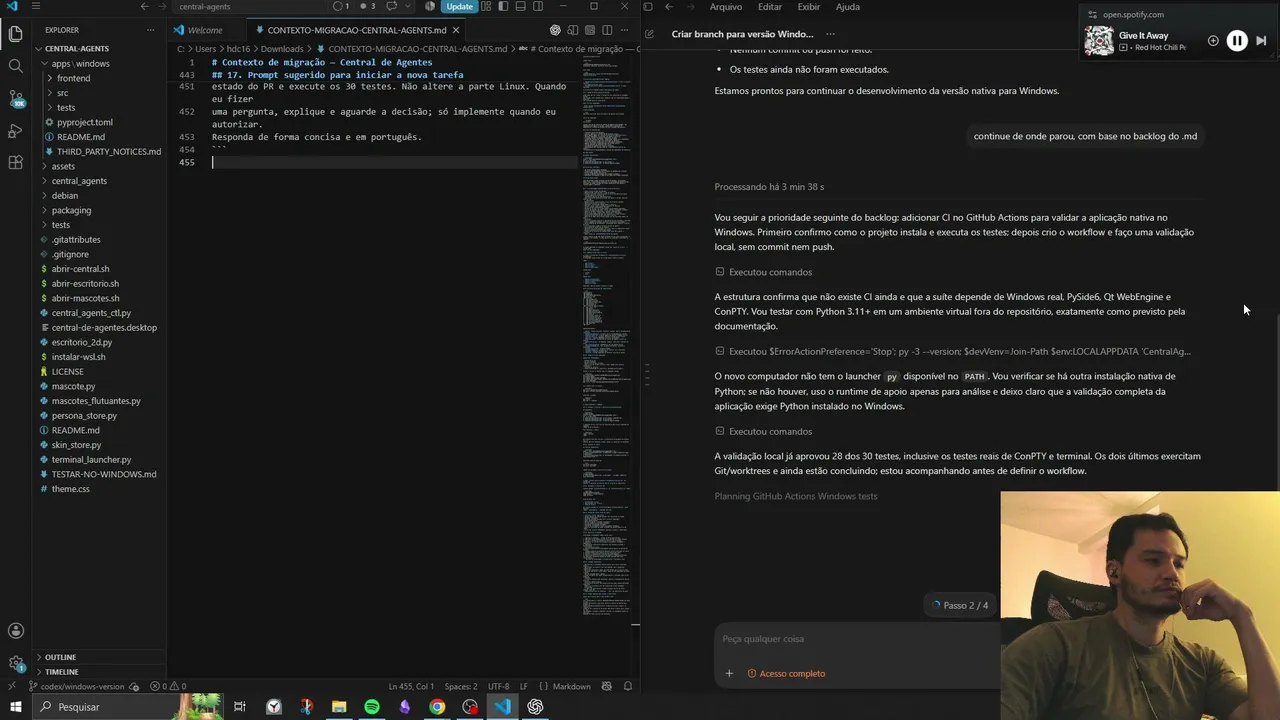Open the Spaces: 2 indentation setting
Viewport: 1280px width, 720px height.
click(x=461, y=687)
